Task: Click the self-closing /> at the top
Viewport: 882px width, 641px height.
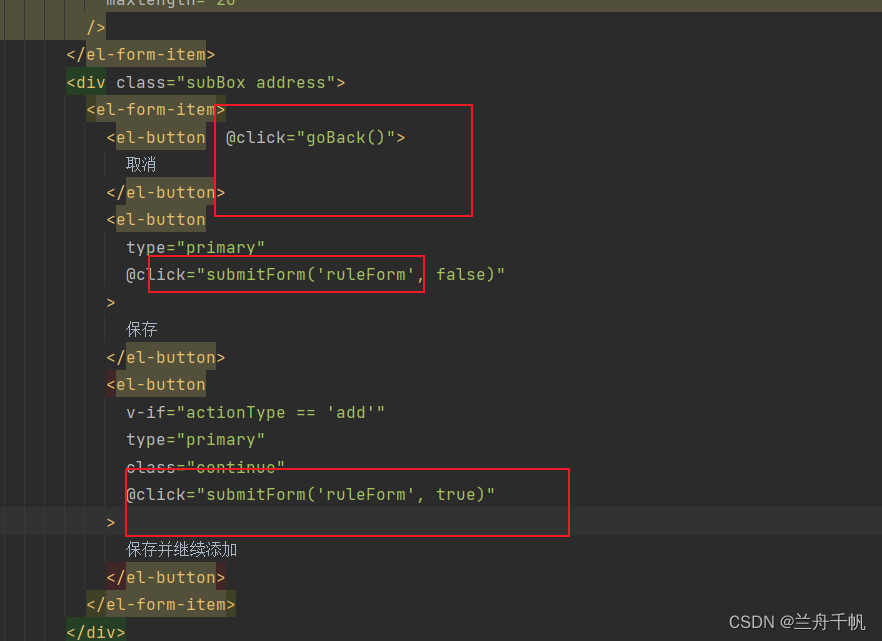Action: click(x=96, y=27)
